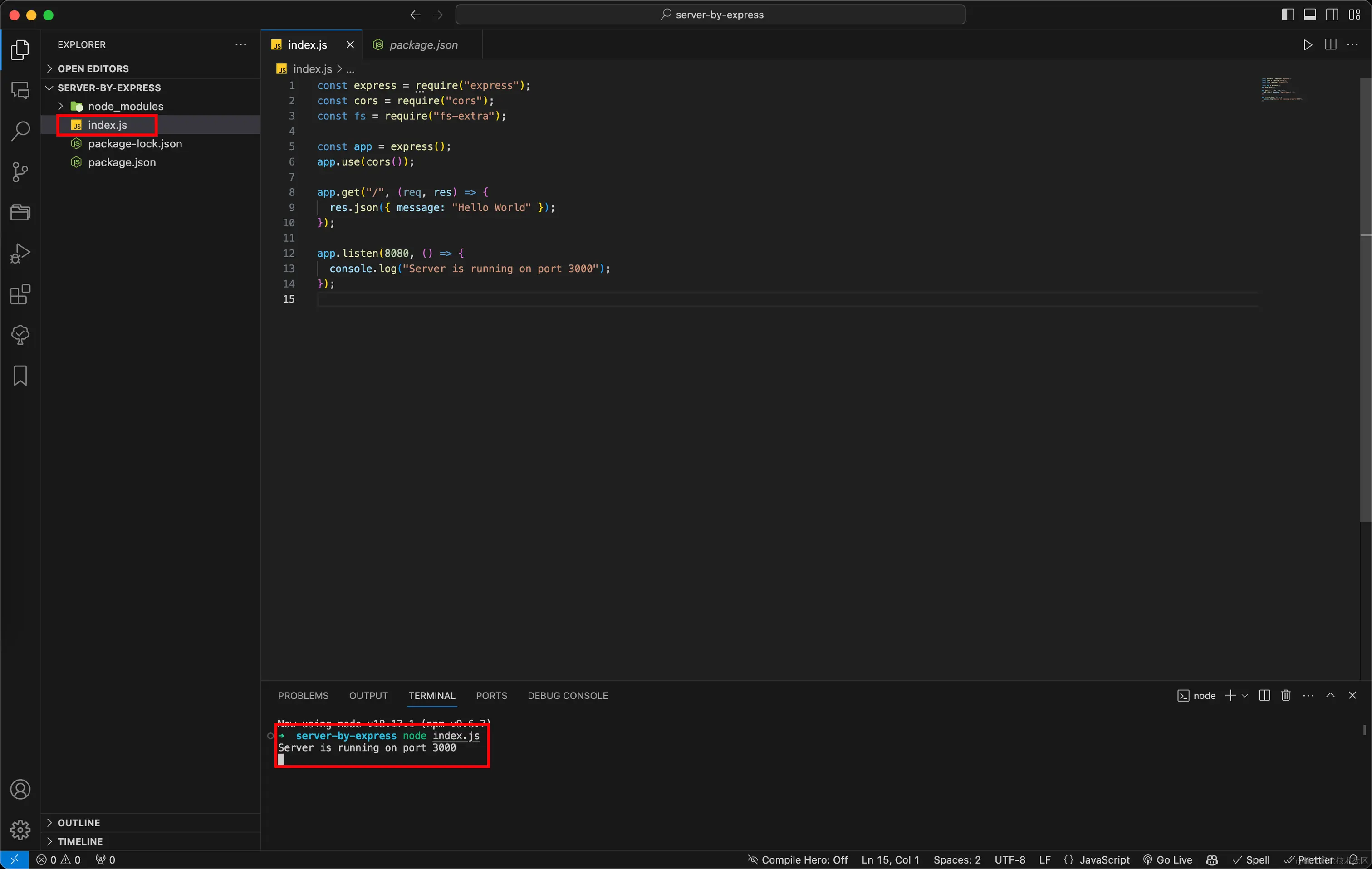Switch to the package.json editor tab
This screenshot has height=869, width=1372.
pos(423,44)
